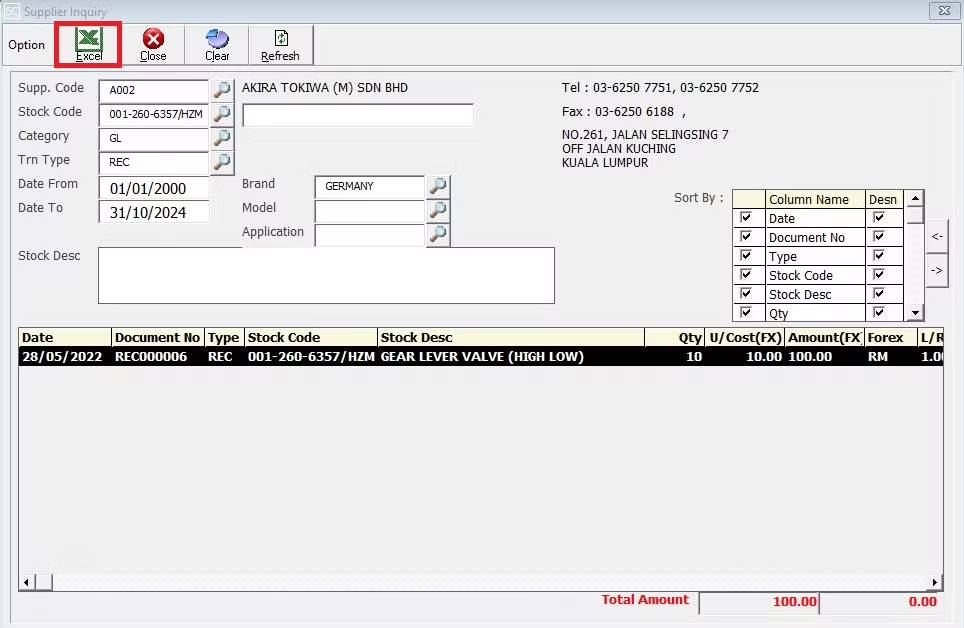Click the Date column header
Screen dimensions: 964x628
click(x=65, y=337)
